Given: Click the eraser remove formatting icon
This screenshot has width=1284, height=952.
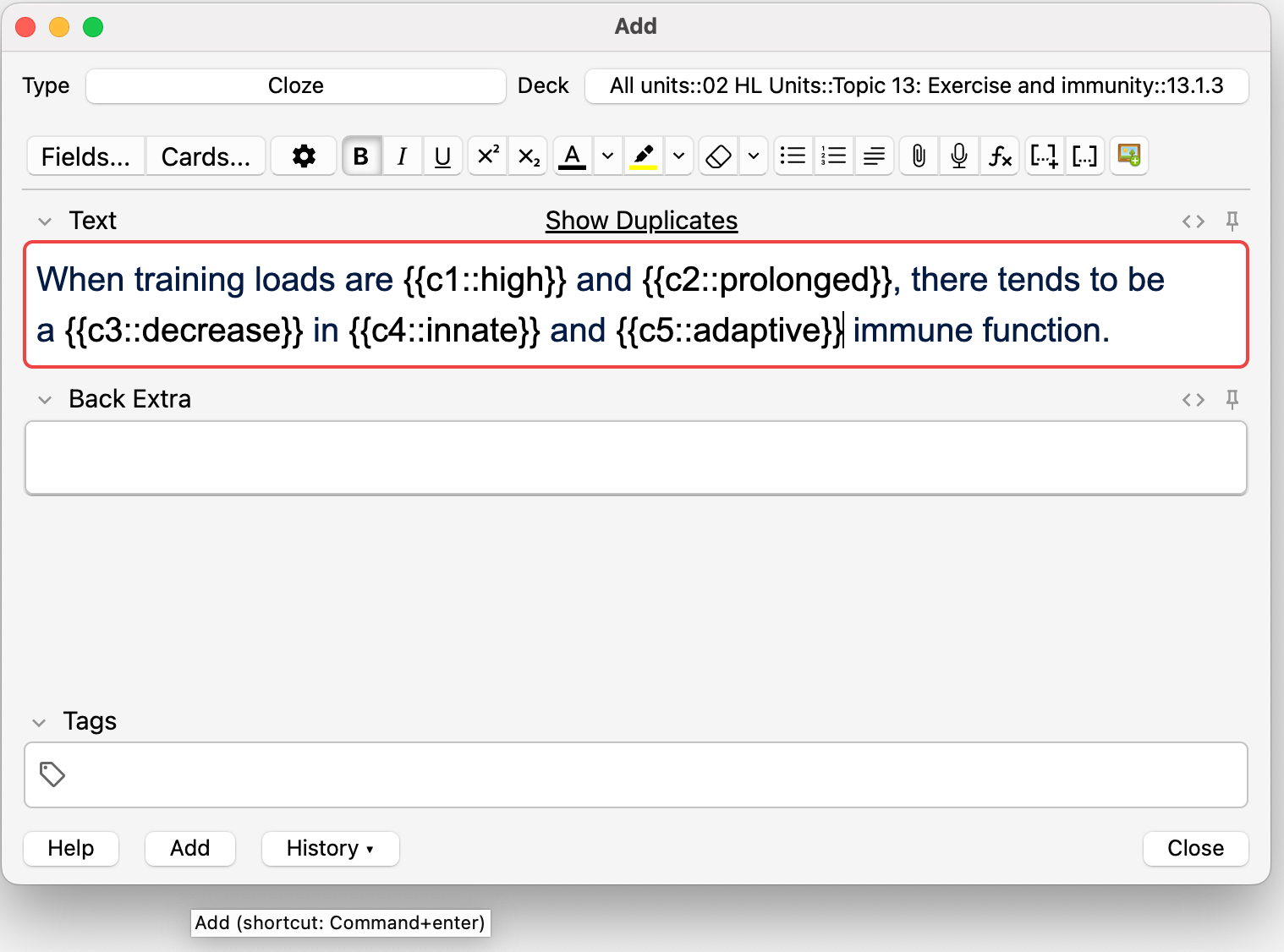Looking at the screenshot, I should pos(718,156).
